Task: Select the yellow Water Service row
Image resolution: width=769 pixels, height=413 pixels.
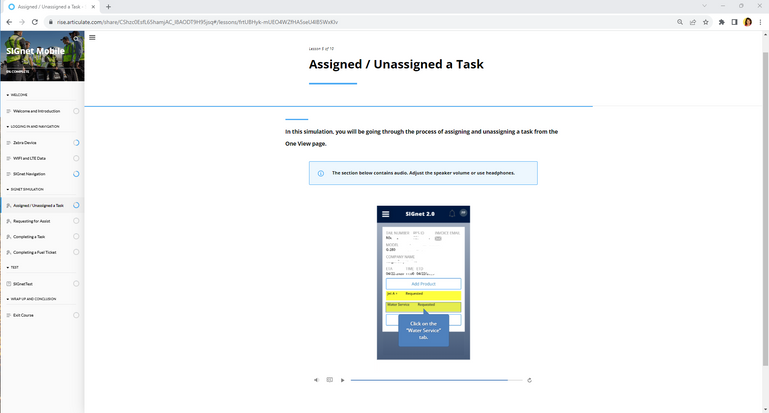Action: (423, 305)
